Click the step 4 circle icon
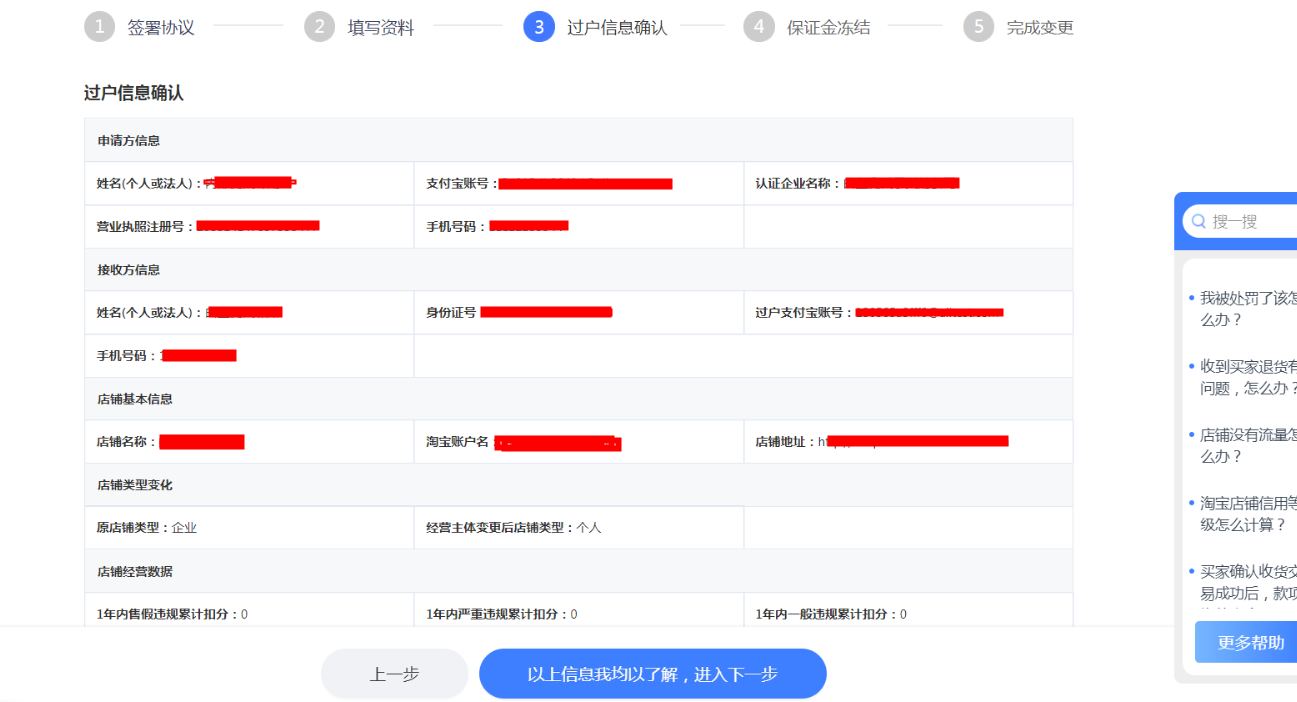 coord(759,27)
